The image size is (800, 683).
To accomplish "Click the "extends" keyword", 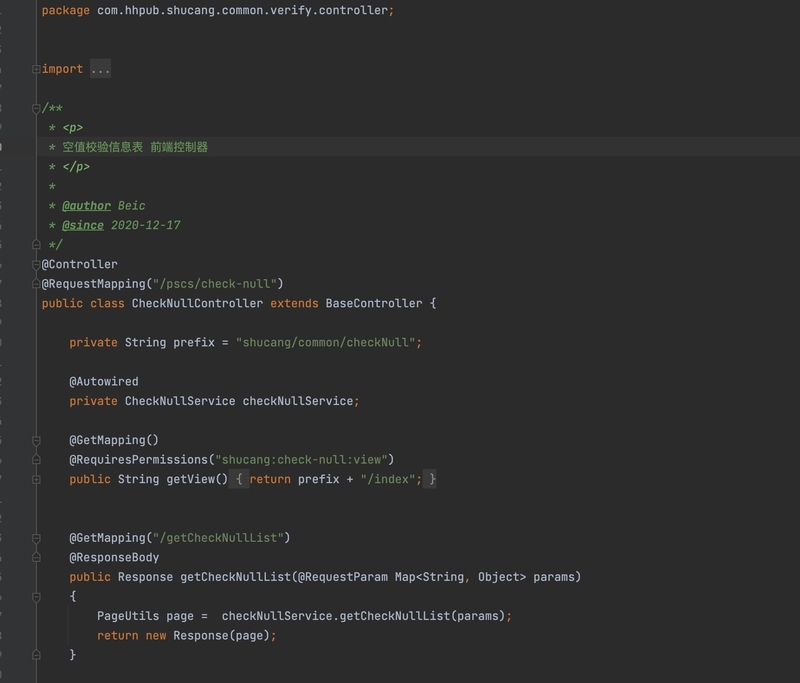I will click(x=294, y=303).
